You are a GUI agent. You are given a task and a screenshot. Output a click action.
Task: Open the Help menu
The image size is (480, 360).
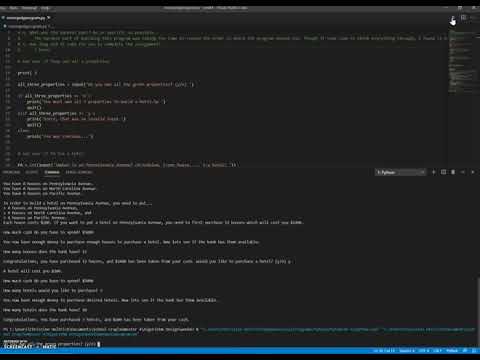[45, 8]
